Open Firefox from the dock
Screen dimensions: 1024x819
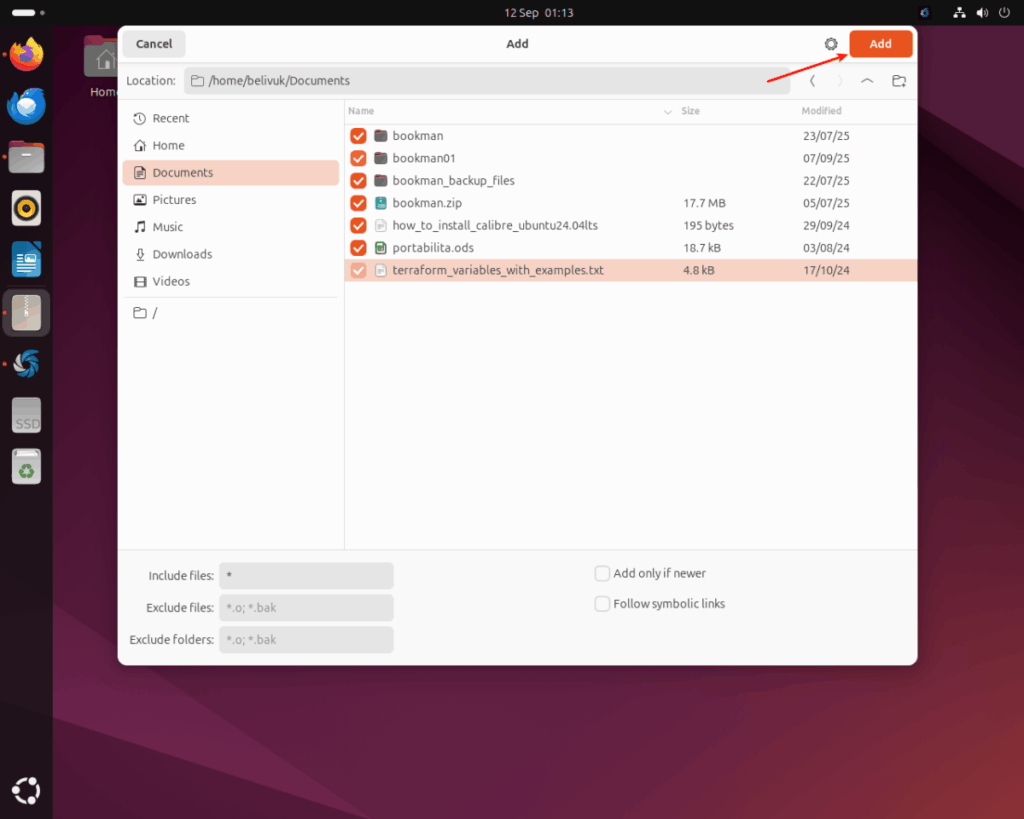click(x=26, y=54)
